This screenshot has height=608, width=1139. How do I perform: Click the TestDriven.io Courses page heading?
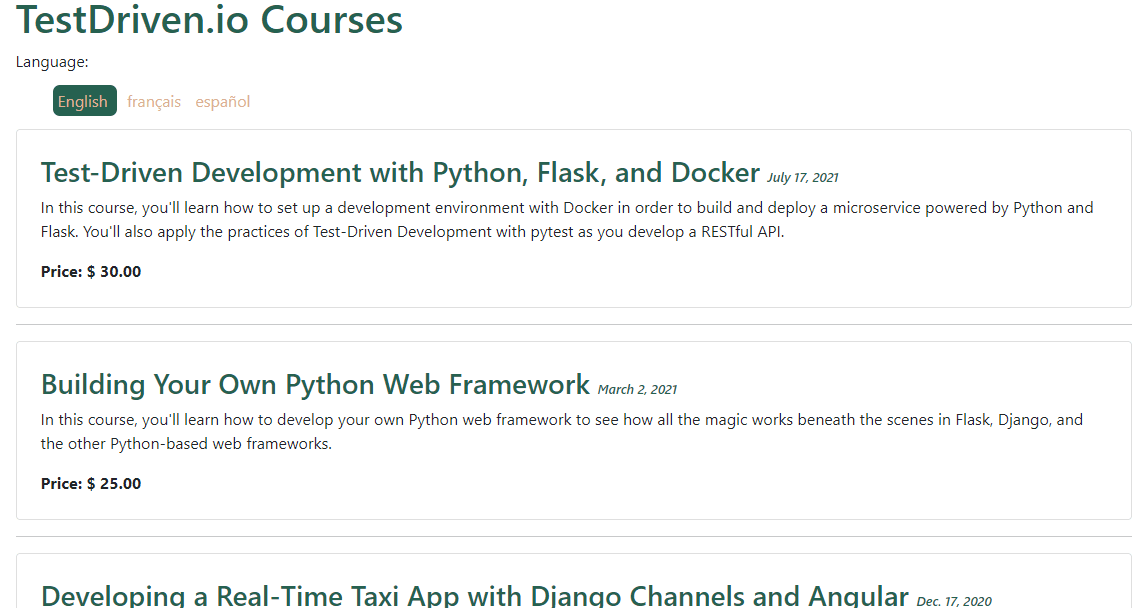(x=209, y=20)
